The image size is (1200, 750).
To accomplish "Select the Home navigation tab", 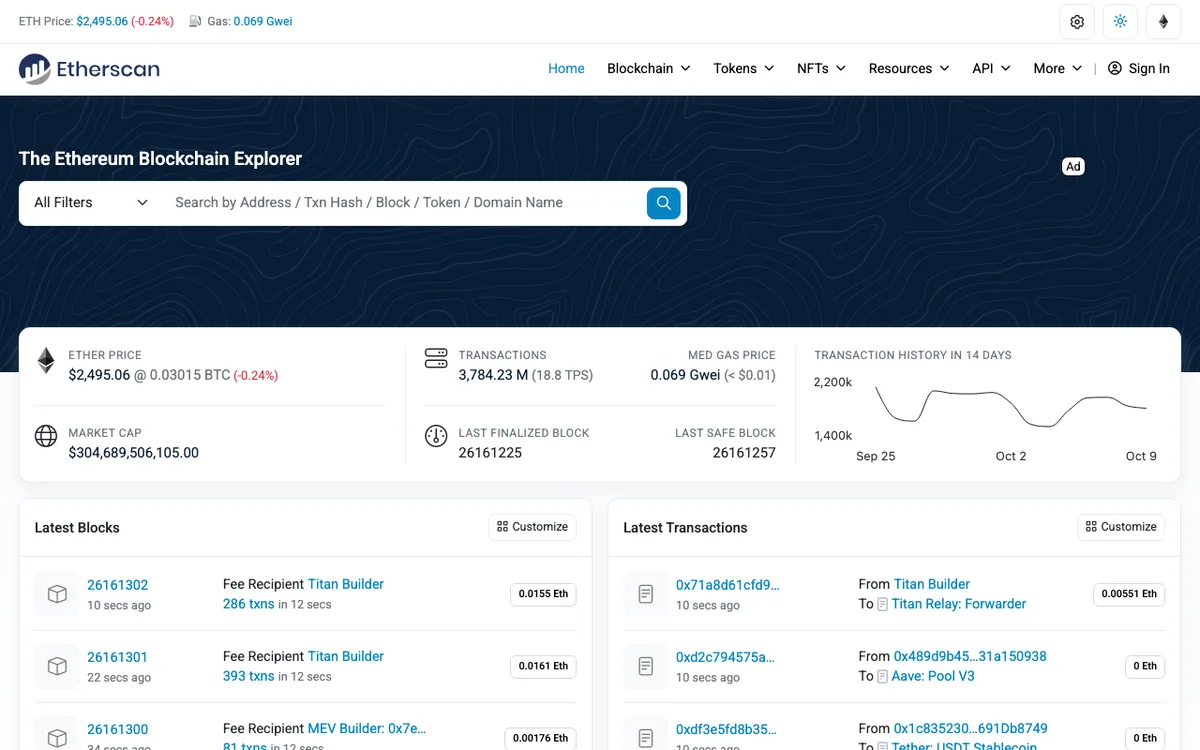I will [566, 69].
